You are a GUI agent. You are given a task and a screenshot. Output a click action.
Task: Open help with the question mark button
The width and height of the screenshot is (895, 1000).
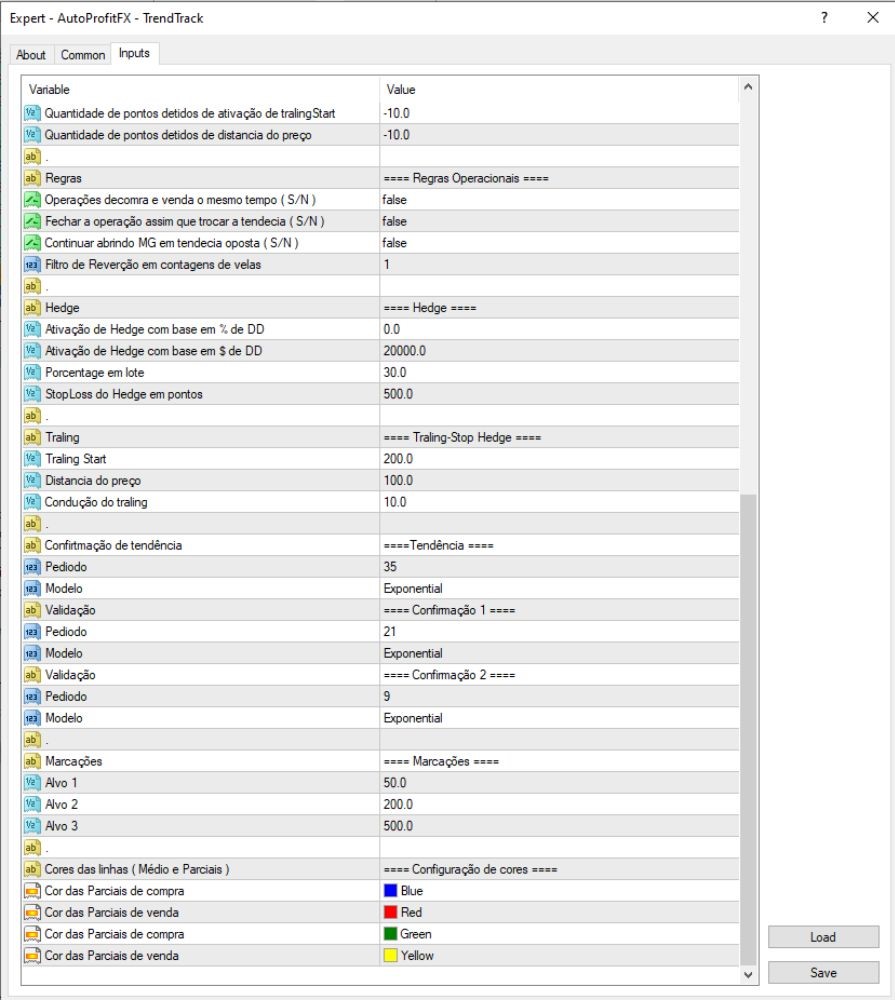[824, 18]
